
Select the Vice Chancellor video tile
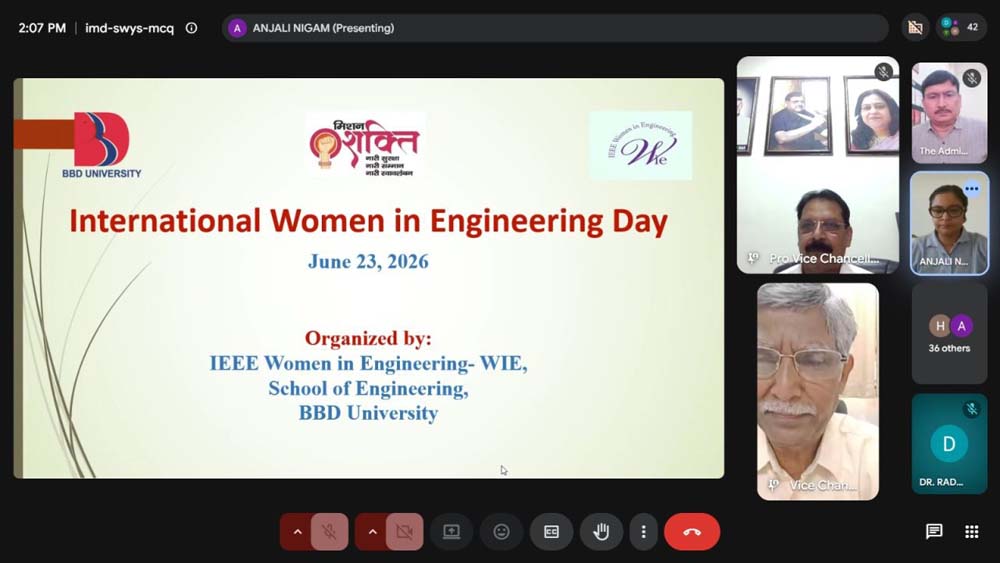[818, 391]
